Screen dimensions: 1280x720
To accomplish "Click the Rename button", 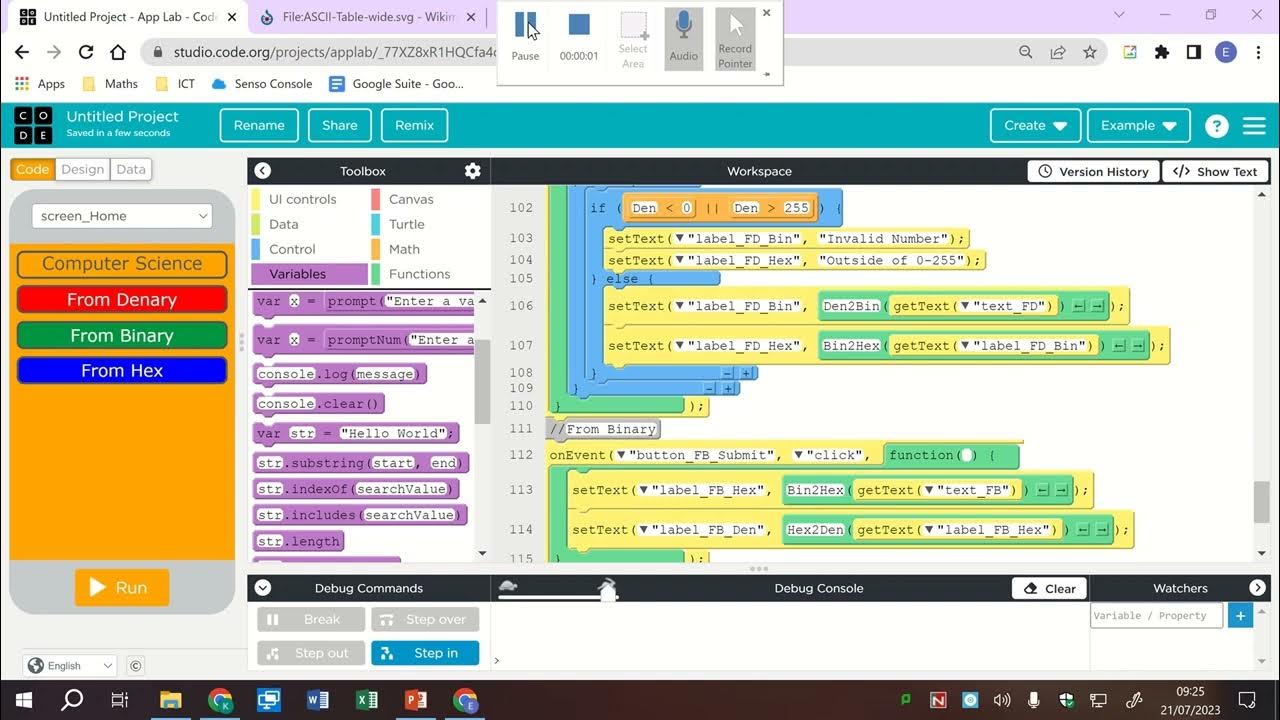I will click(x=259, y=126).
